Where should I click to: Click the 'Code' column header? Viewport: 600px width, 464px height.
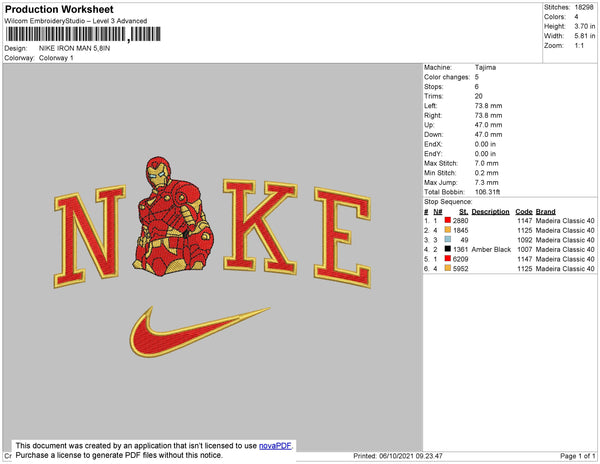(x=524, y=212)
